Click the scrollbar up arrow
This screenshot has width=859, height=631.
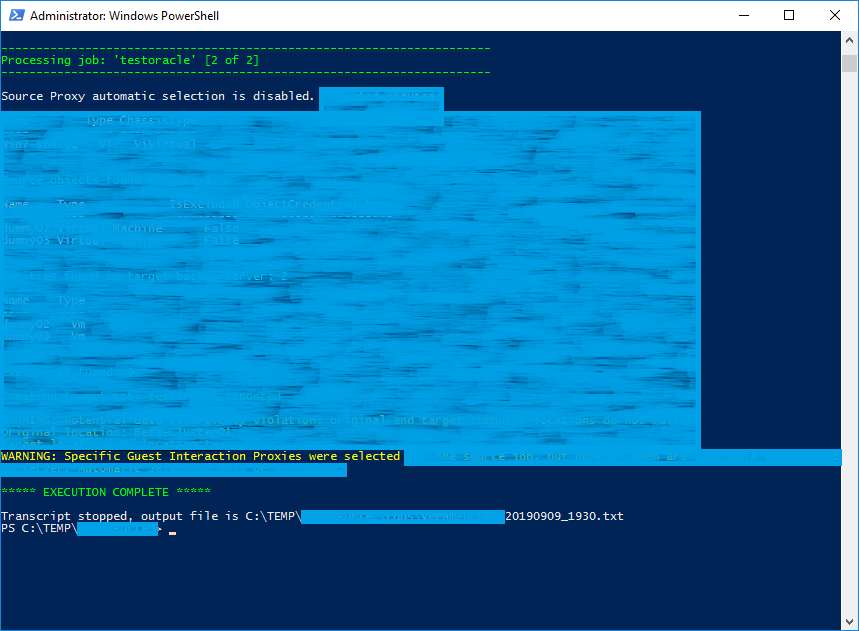(x=849, y=40)
